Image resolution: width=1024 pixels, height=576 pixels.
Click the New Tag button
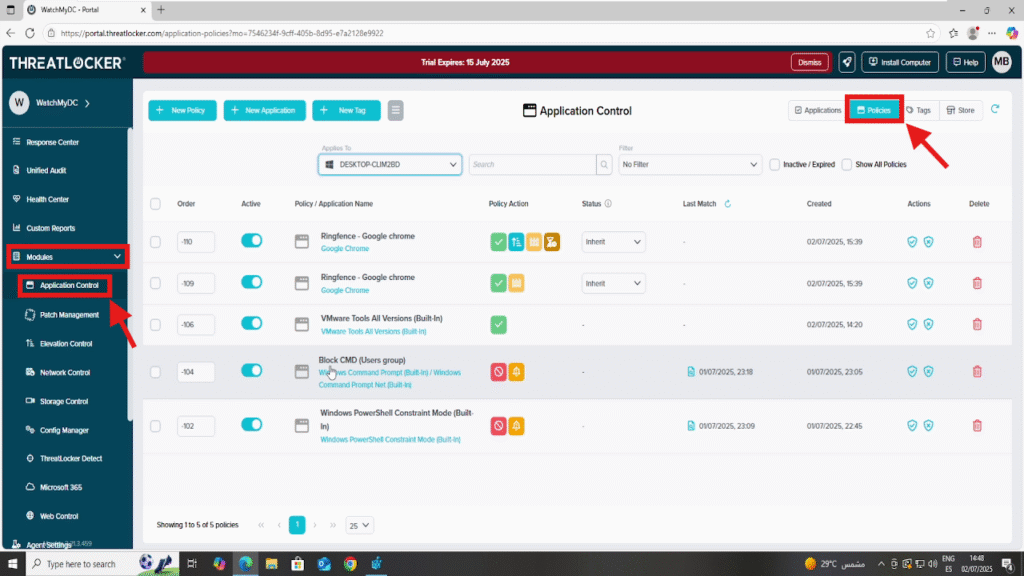click(x=346, y=110)
